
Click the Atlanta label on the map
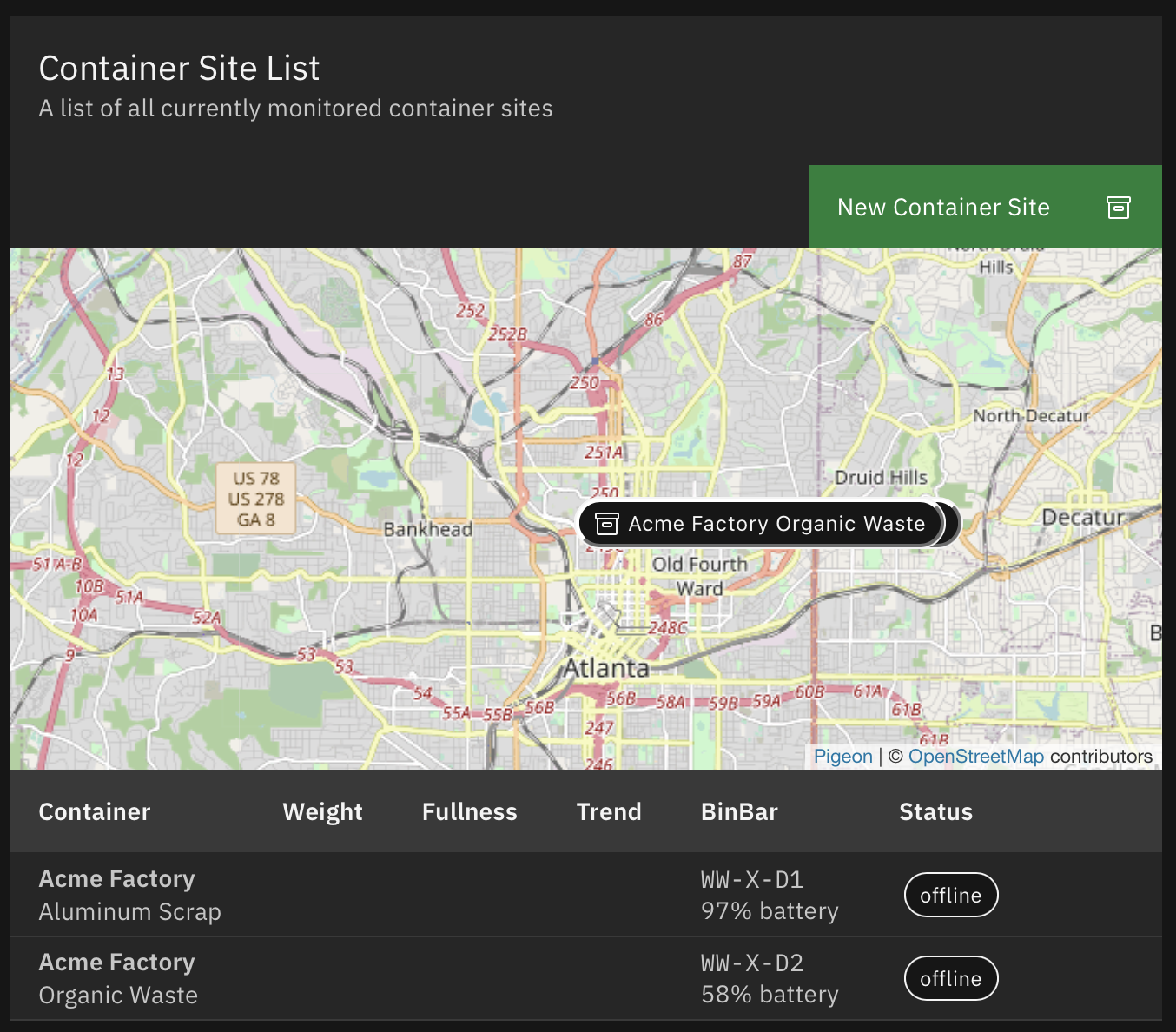pos(606,668)
